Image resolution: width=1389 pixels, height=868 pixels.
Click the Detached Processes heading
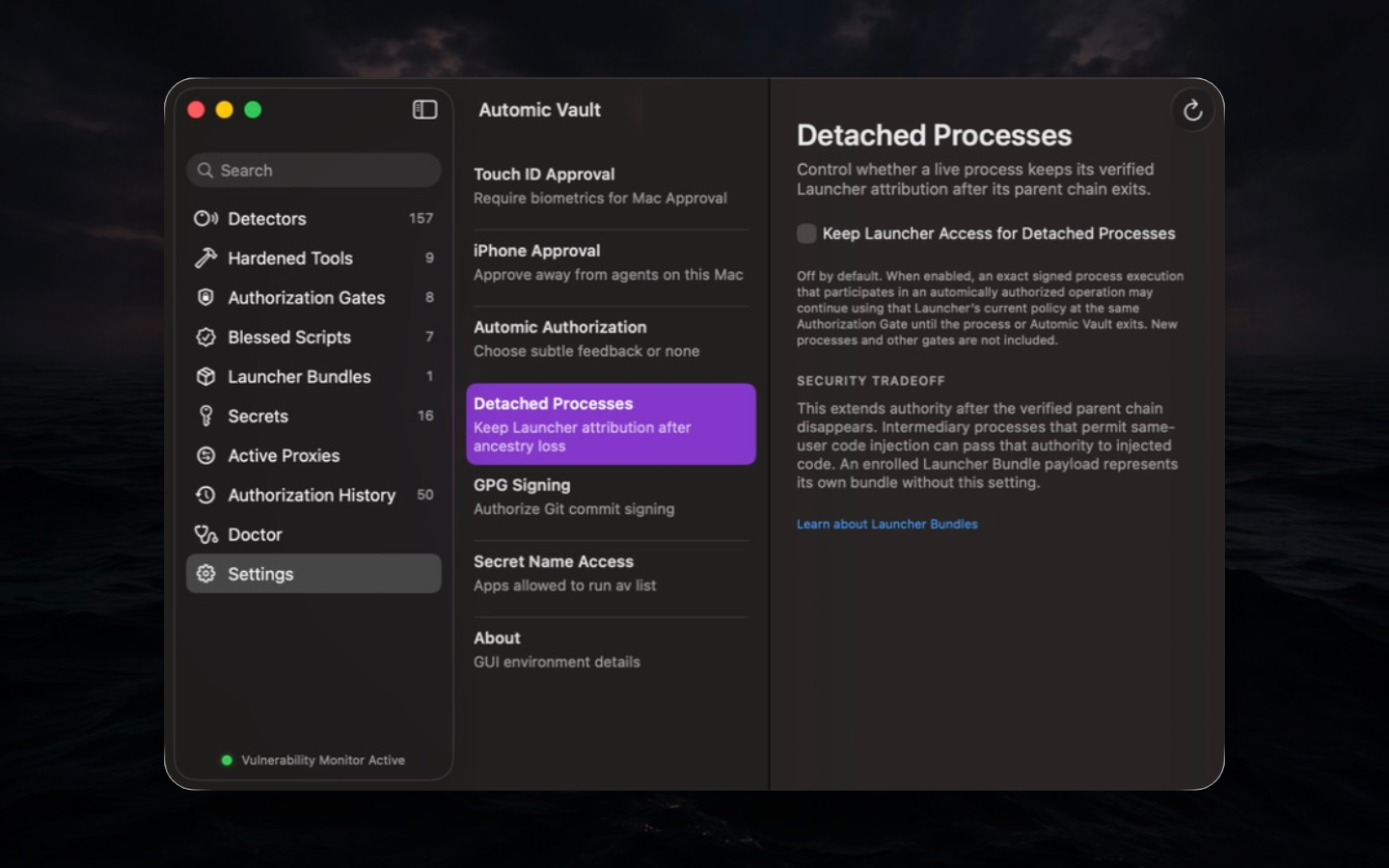[935, 136]
